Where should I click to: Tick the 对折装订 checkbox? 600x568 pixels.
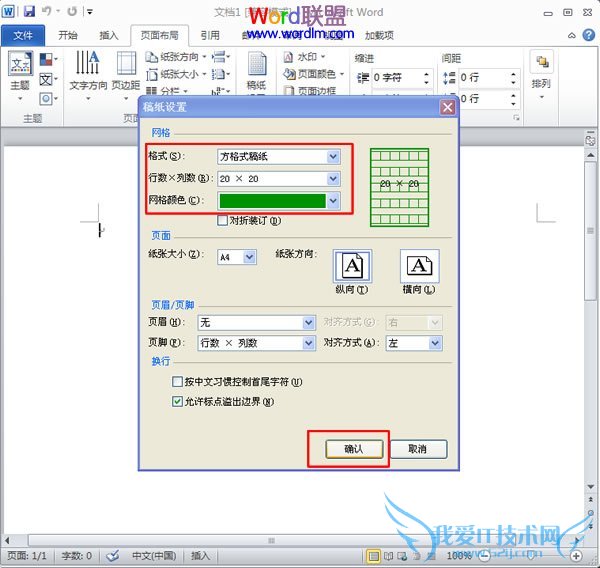tap(222, 220)
